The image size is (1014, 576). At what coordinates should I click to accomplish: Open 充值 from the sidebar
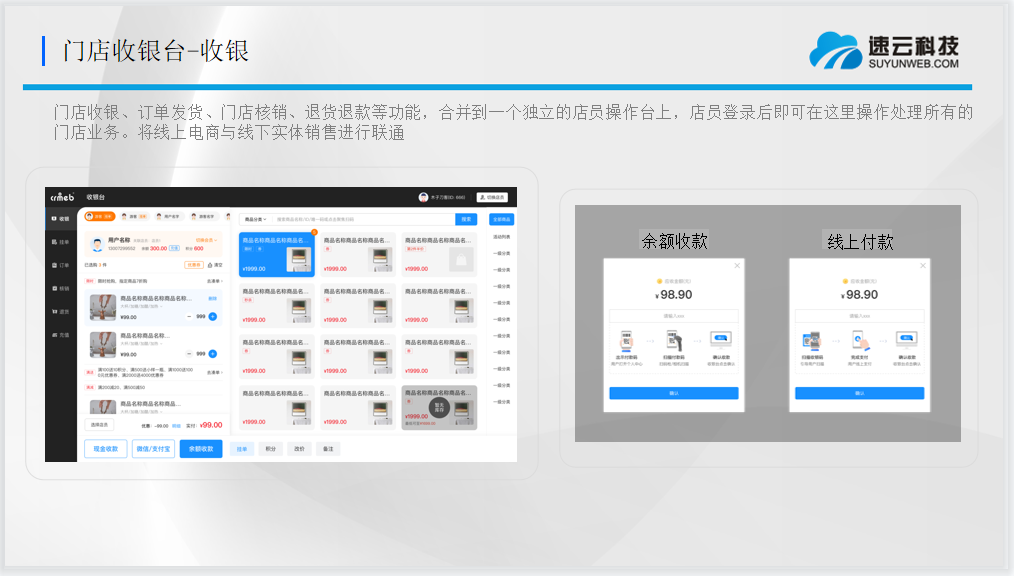point(61,335)
